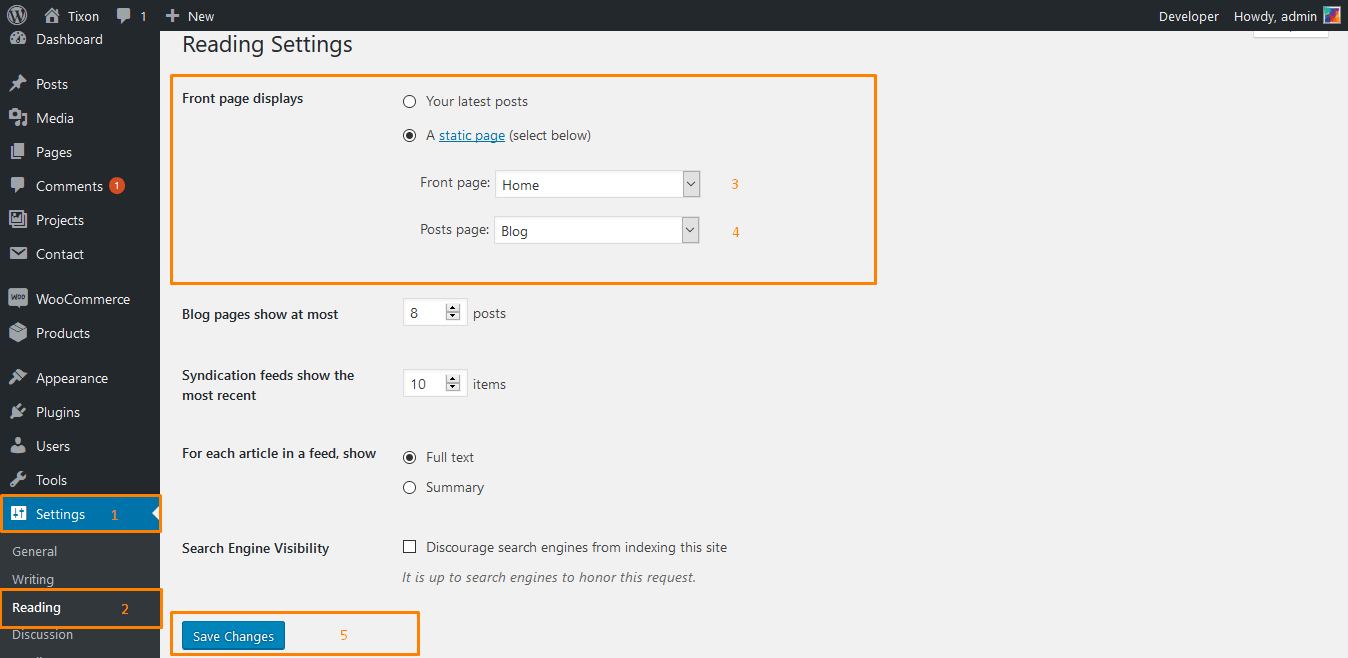The height and width of the screenshot is (658, 1348).
Task: Click the Projects icon in sidebar
Action: click(x=17, y=220)
